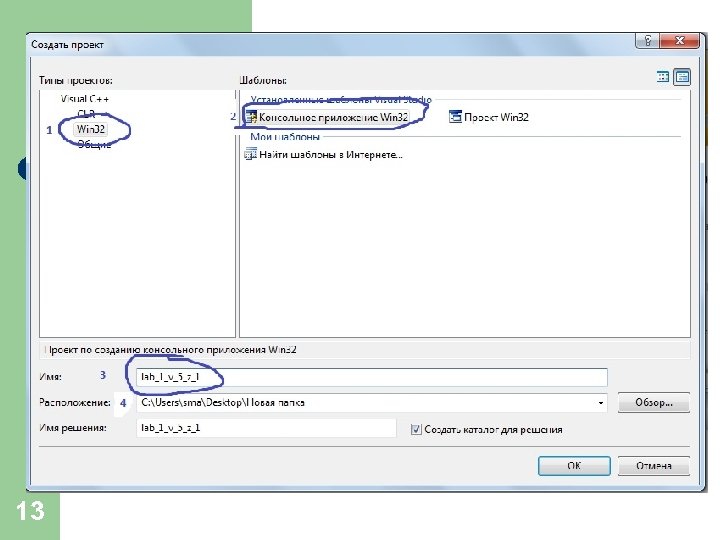Select Win32 project type
The image size is (720, 540).
(x=91, y=129)
